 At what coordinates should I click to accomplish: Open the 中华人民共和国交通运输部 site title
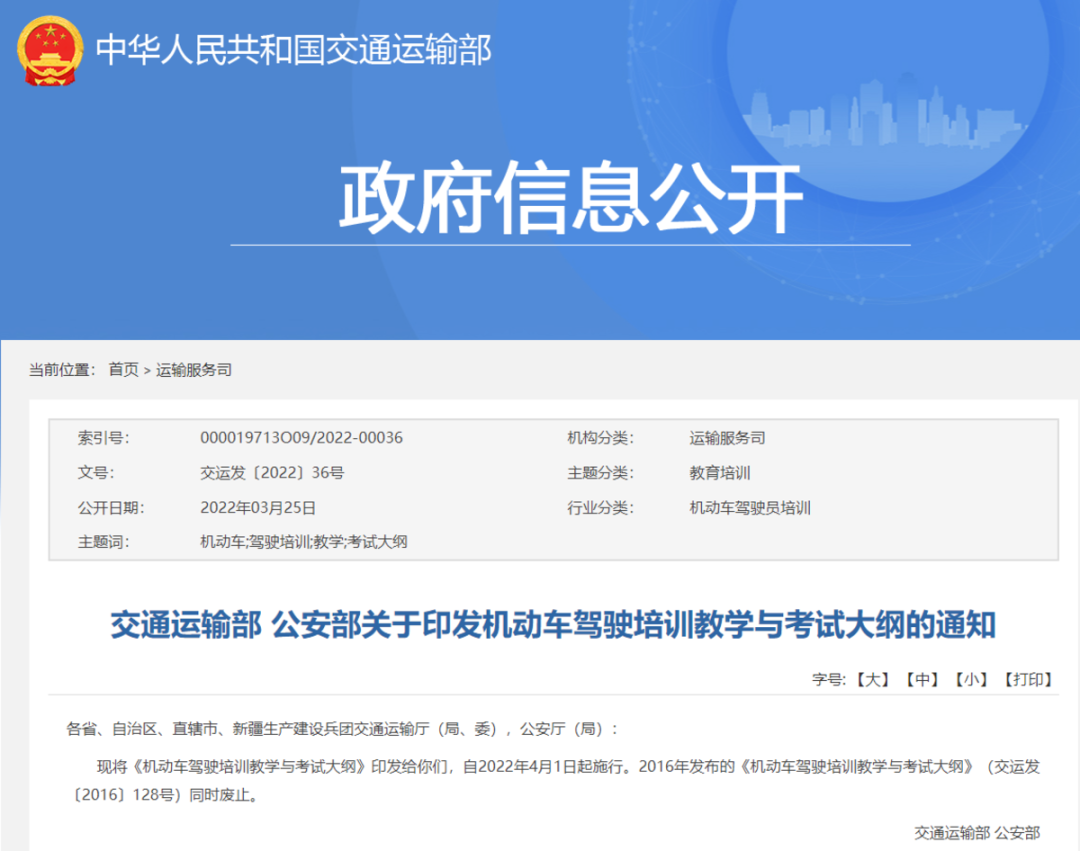click(293, 50)
